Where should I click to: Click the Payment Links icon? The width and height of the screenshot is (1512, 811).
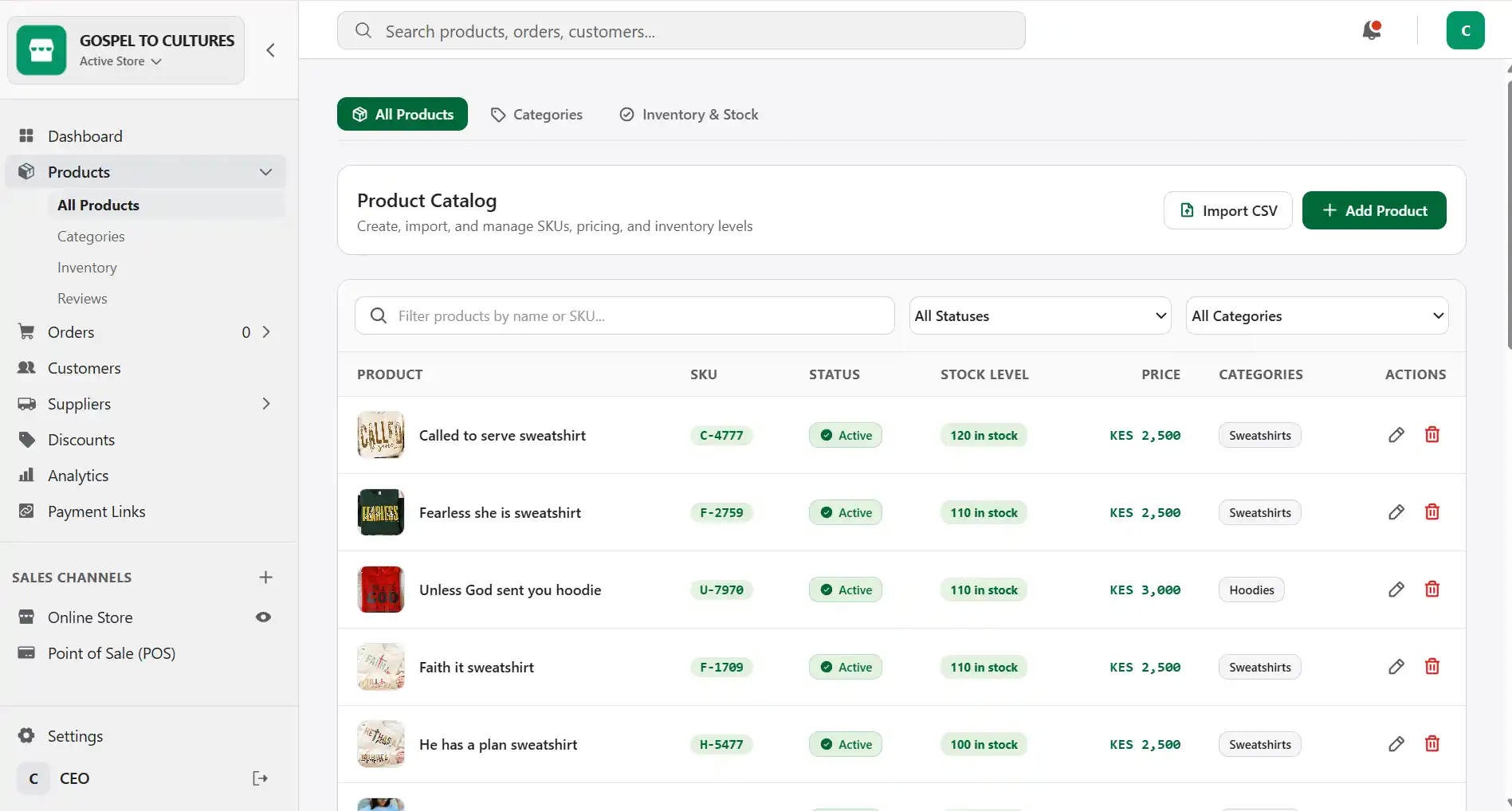(x=26, y=511)
